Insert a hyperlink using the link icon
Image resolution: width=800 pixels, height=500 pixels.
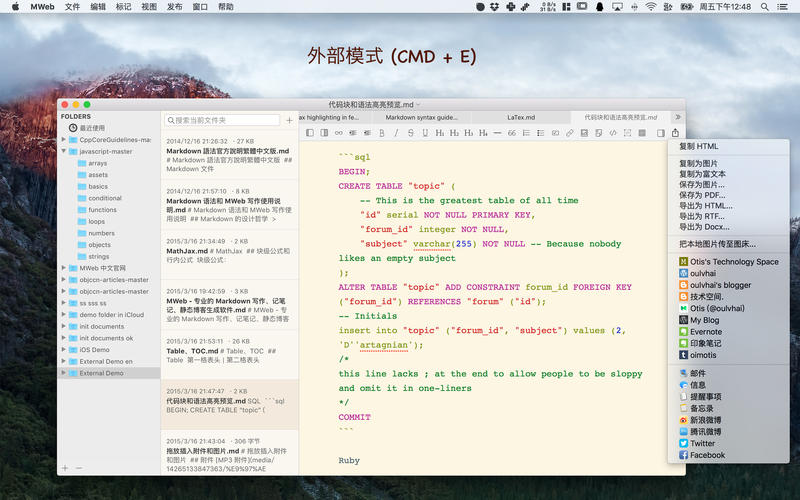pyautogui.click(x=570, y=132)
